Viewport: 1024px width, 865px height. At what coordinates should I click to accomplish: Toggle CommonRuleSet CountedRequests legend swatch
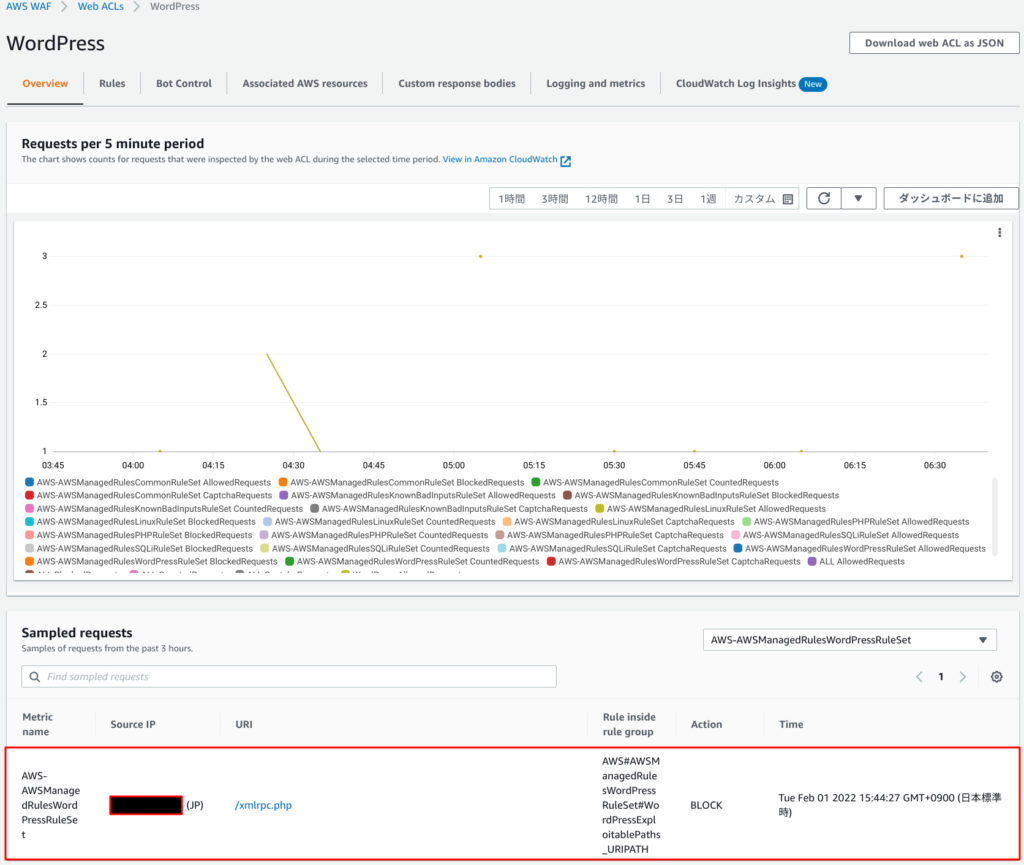536,482
